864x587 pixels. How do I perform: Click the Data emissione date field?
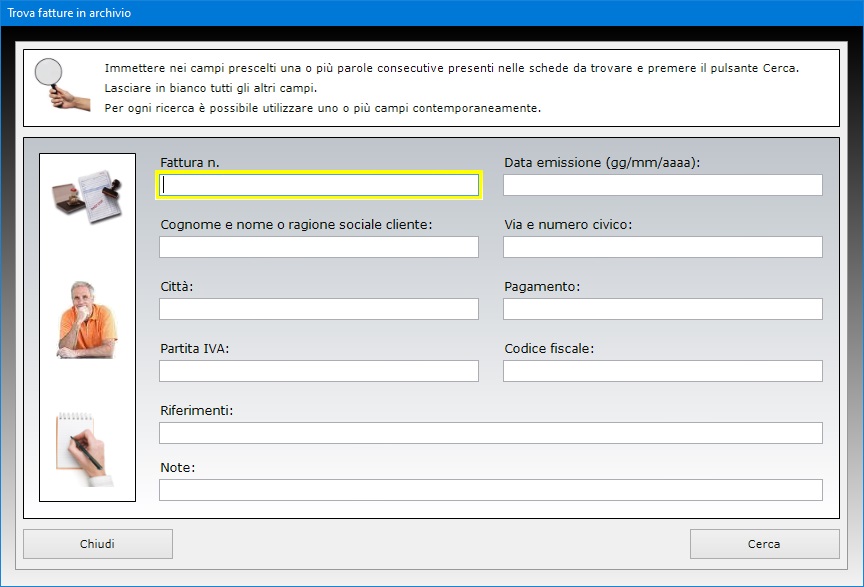(663, 185)
